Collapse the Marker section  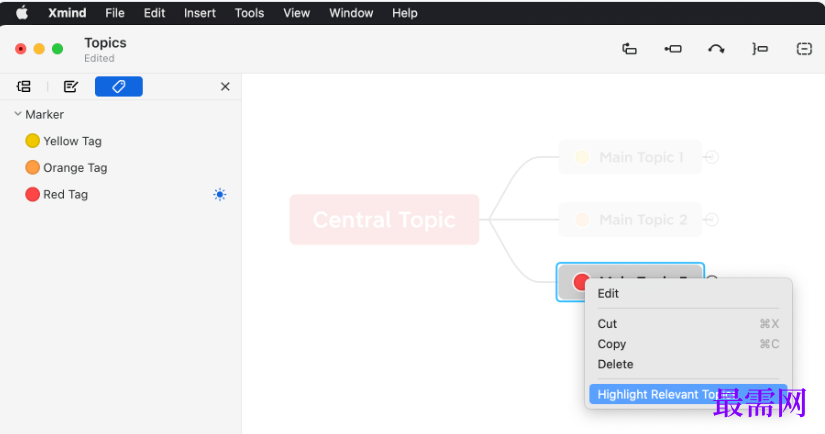[18, 114]
